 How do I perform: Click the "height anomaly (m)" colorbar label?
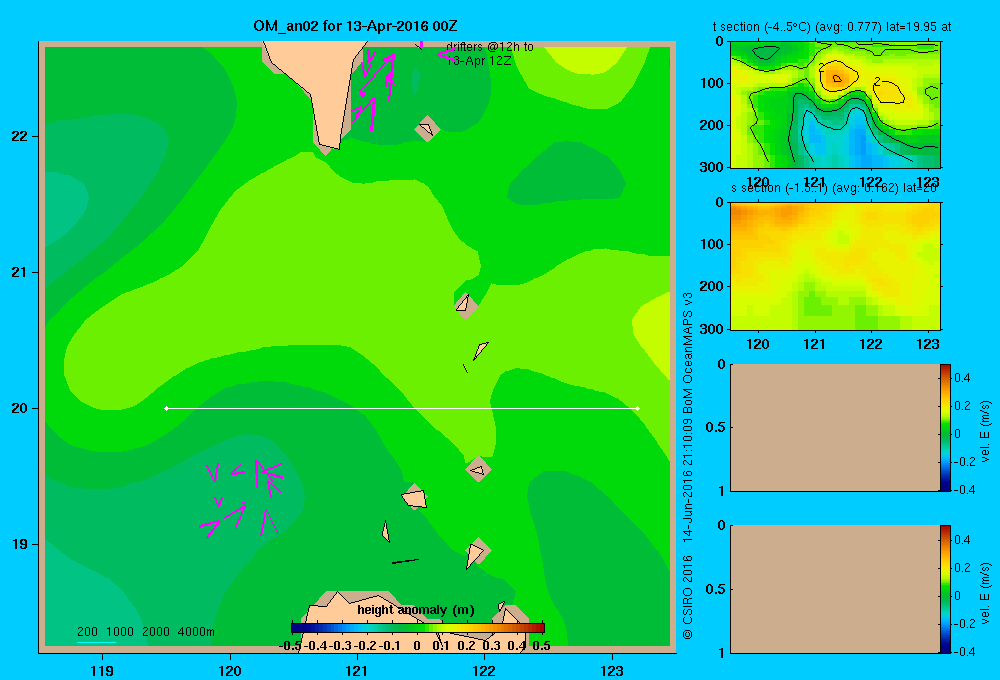[x=416, y=610]
